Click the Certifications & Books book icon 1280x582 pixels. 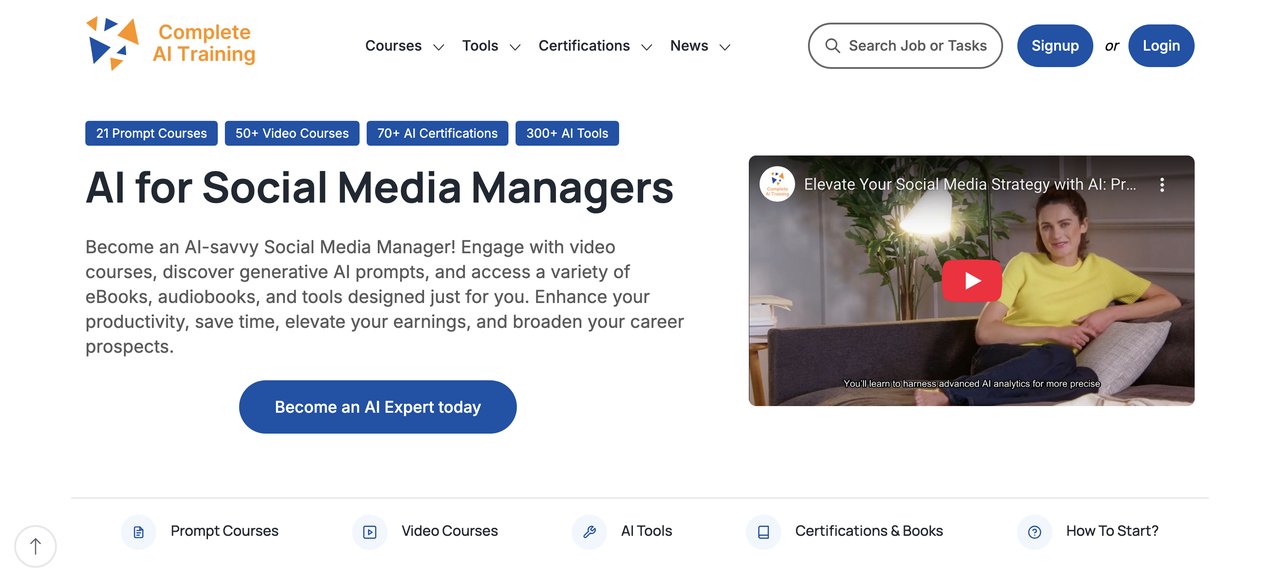tap(763, 531)
